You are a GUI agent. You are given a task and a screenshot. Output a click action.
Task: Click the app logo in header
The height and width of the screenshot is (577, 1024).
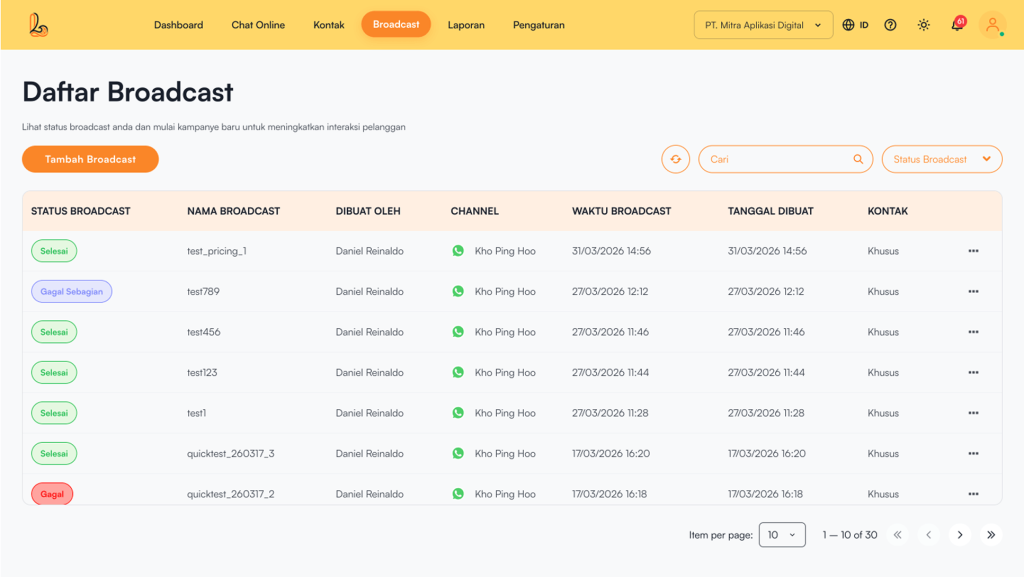tap(38, 25)
